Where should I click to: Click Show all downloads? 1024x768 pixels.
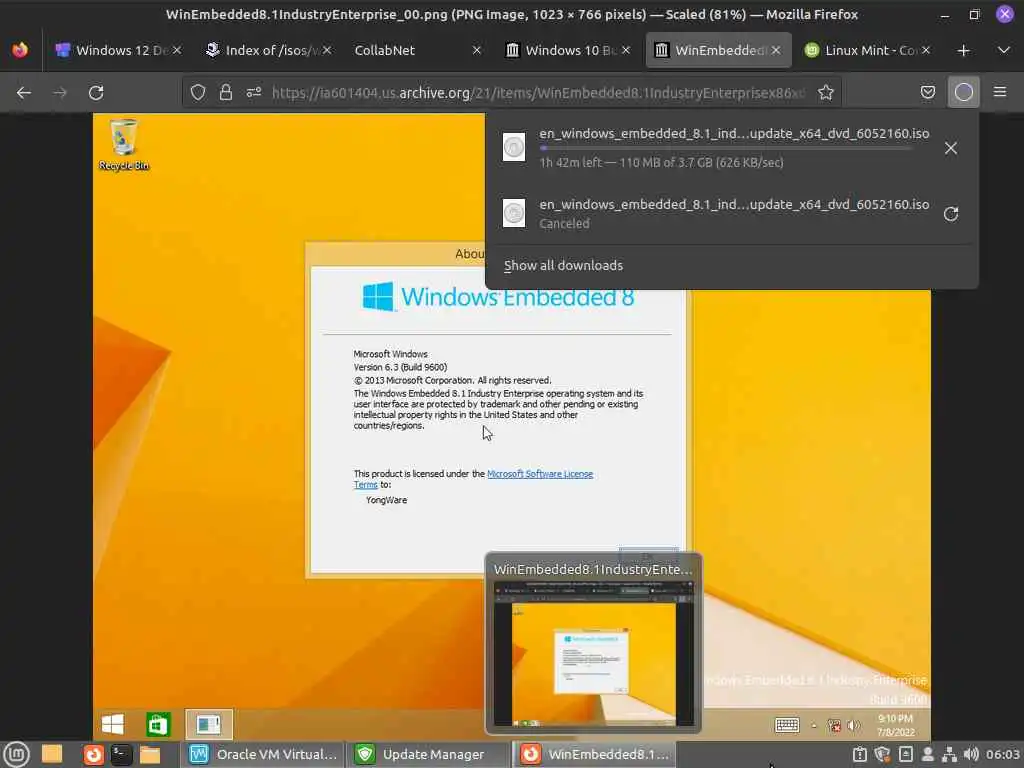pyautogui.click(x=563, y=266)
